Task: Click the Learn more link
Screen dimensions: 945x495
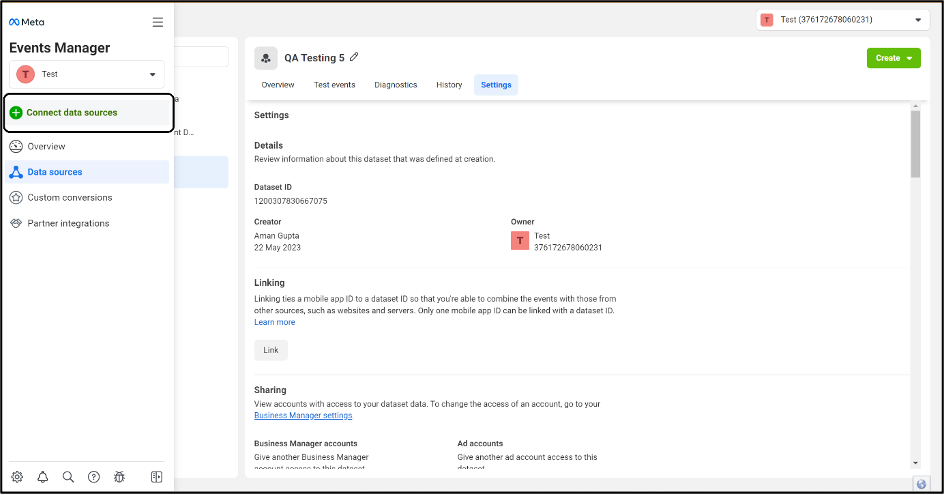Action: (x=275, y=323)
